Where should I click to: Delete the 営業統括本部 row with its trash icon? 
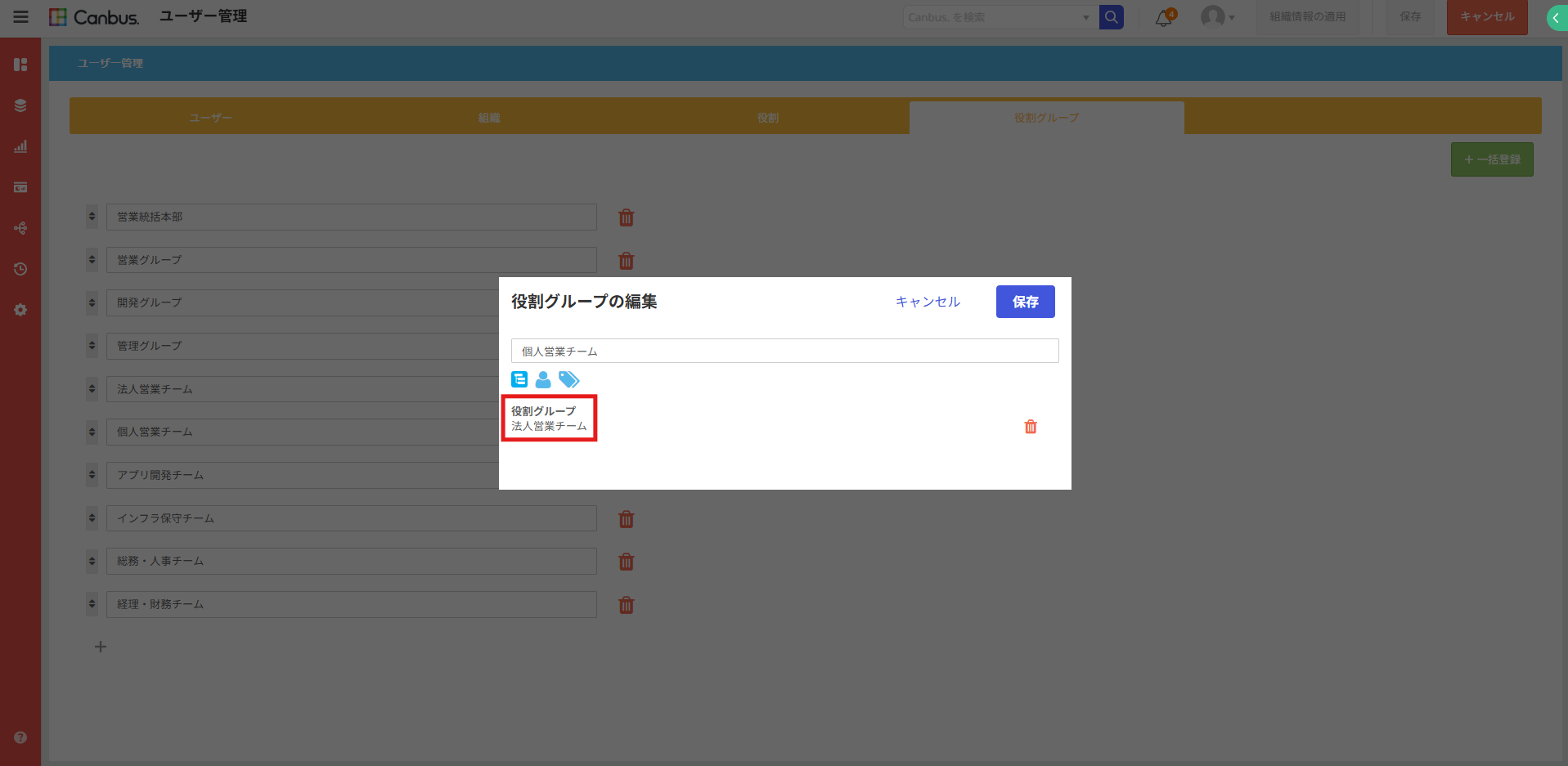point(627,217)
